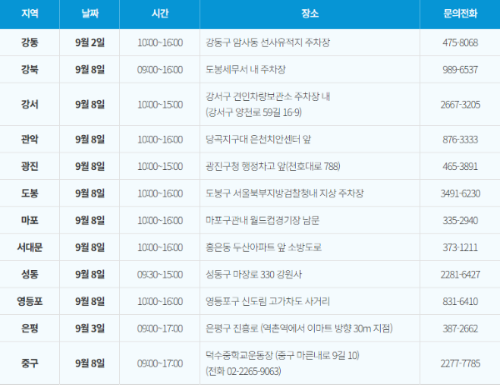
Task: Click phone number 2281-6427
Action: [460, 274]
